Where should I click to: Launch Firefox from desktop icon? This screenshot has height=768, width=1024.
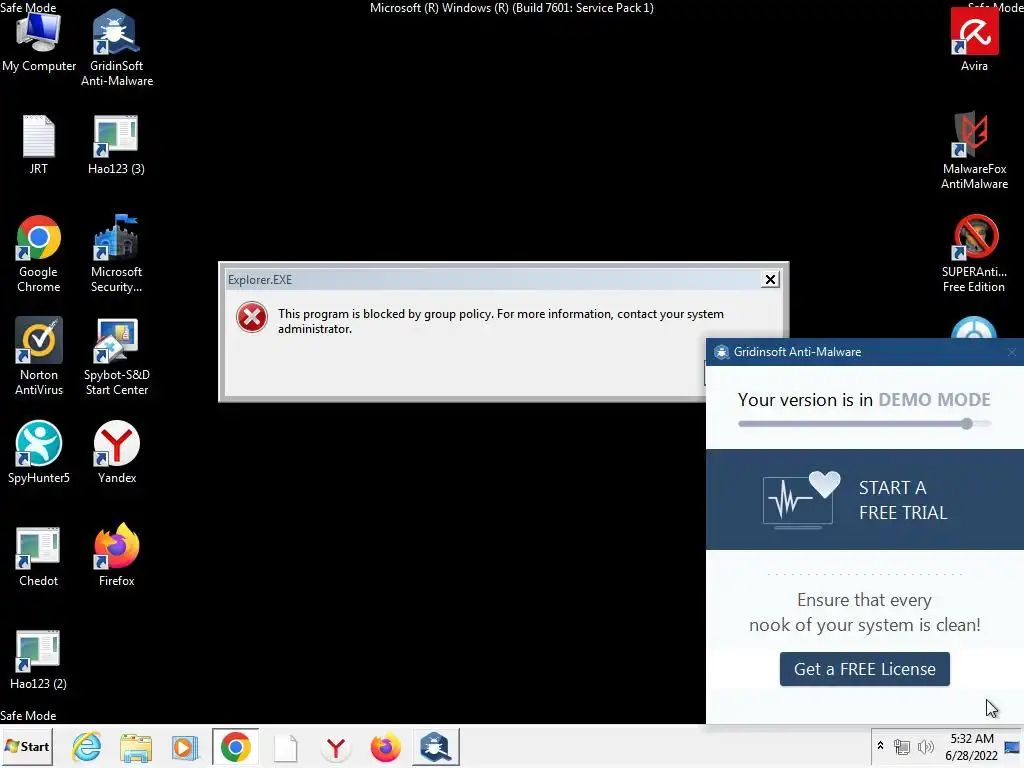pos(116,554)
